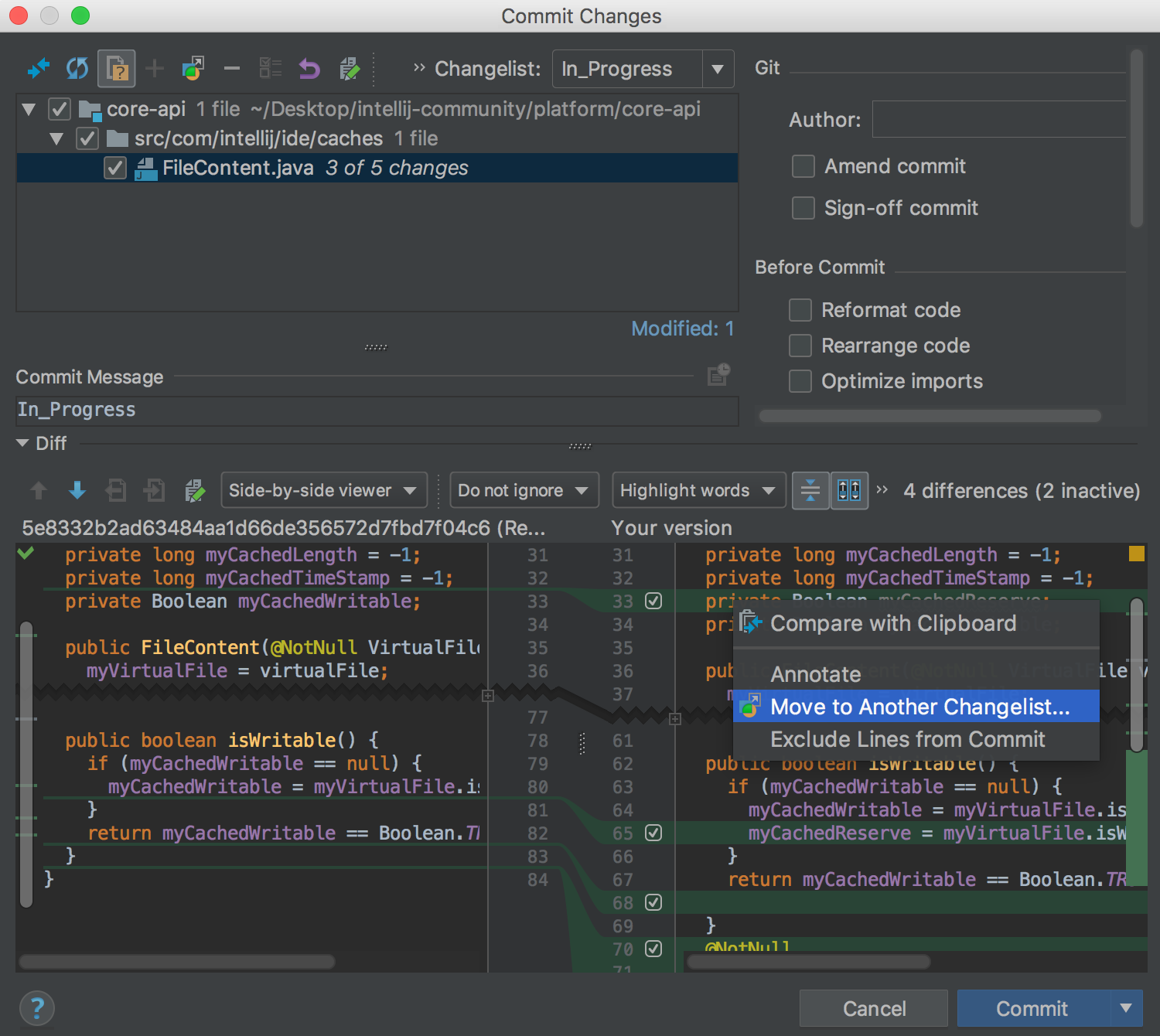
Task: Jump to the next difference with the down arrow
Action: 77,489
